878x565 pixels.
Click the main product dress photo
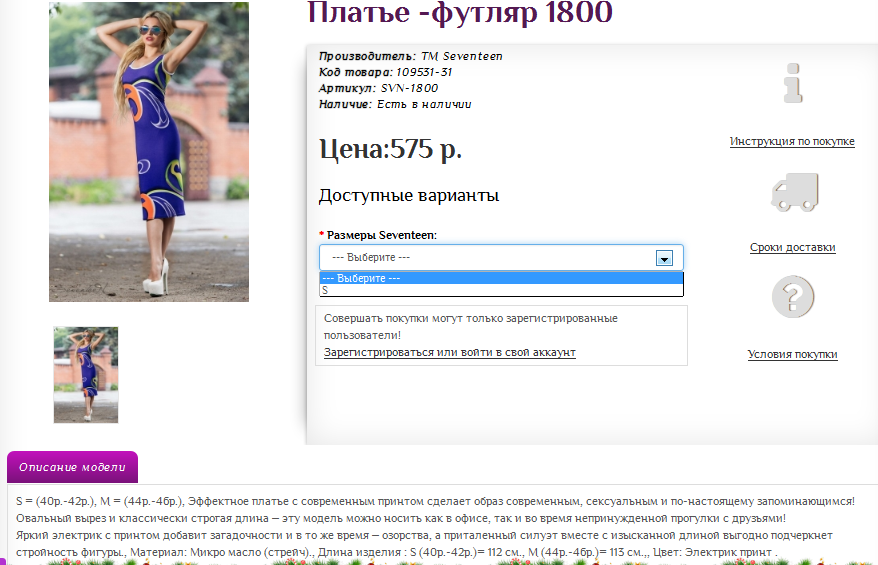tap(149, 152)
